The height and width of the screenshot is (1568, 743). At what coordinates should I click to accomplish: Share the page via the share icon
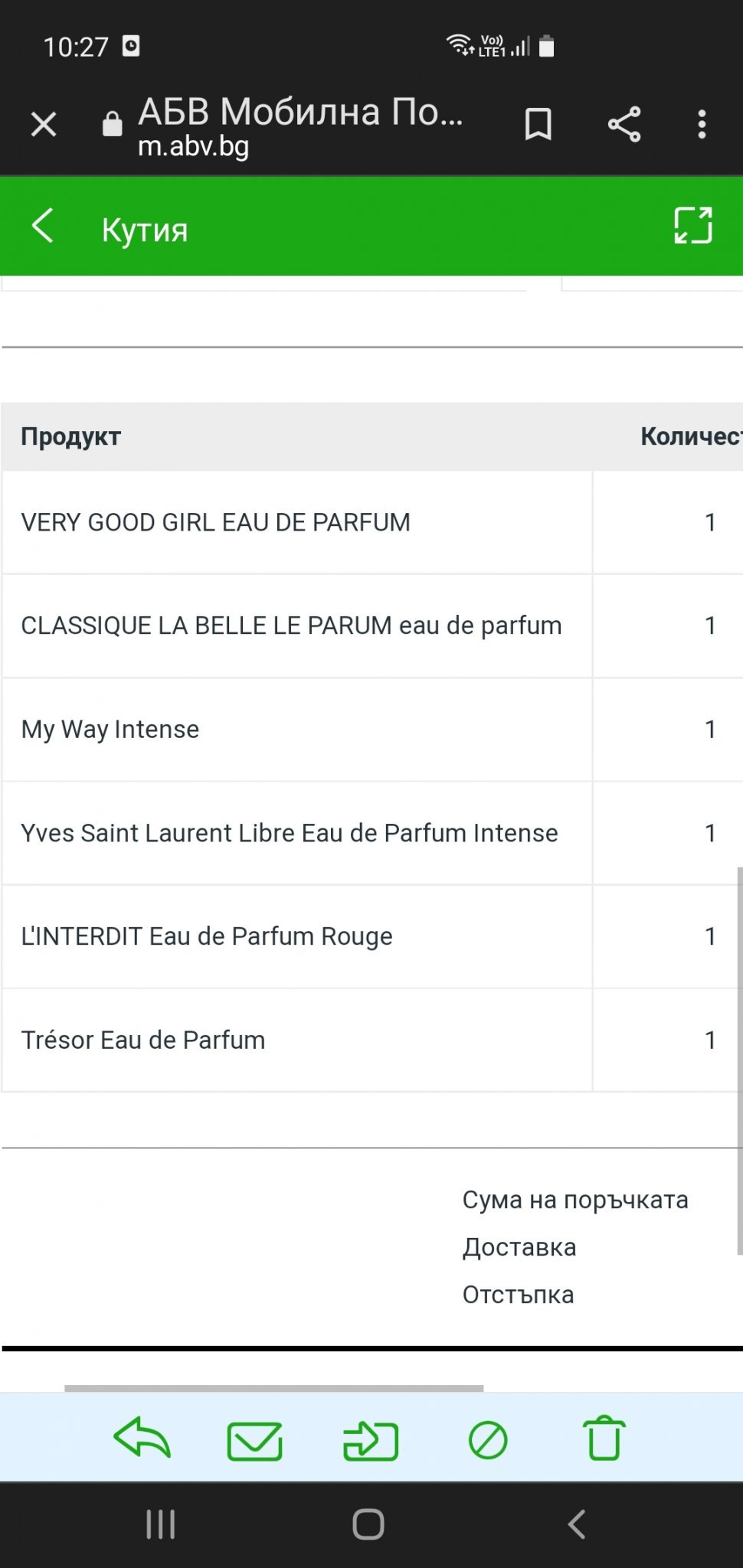click(x=624, y=124)
